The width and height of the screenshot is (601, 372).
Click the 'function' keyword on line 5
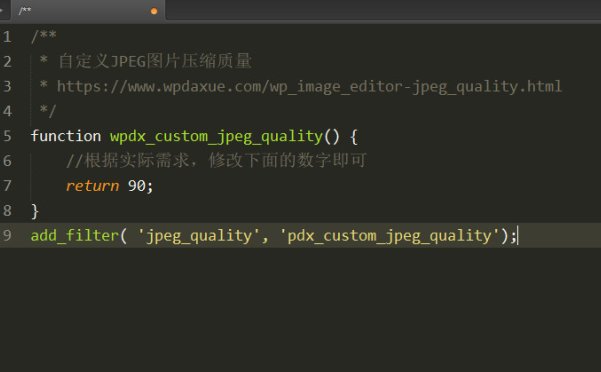point(66,136)
